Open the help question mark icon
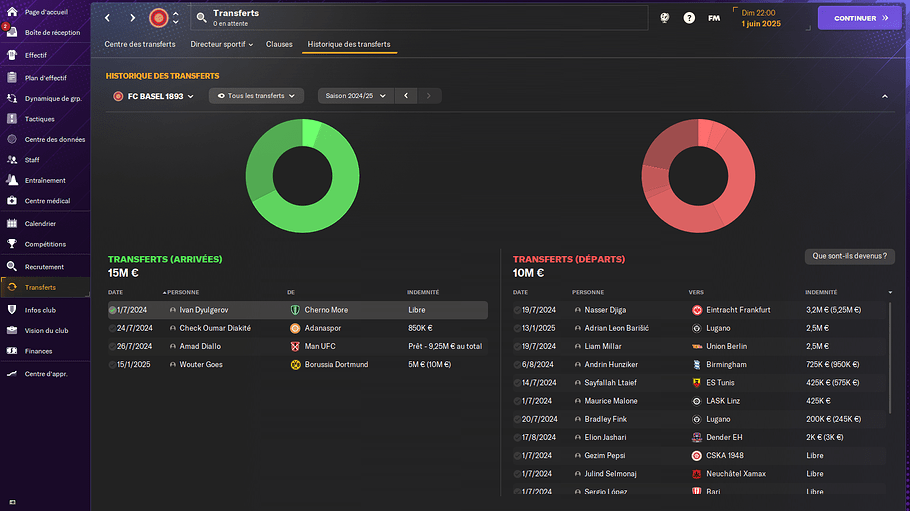The image size is (910, 511). [689, 18]
